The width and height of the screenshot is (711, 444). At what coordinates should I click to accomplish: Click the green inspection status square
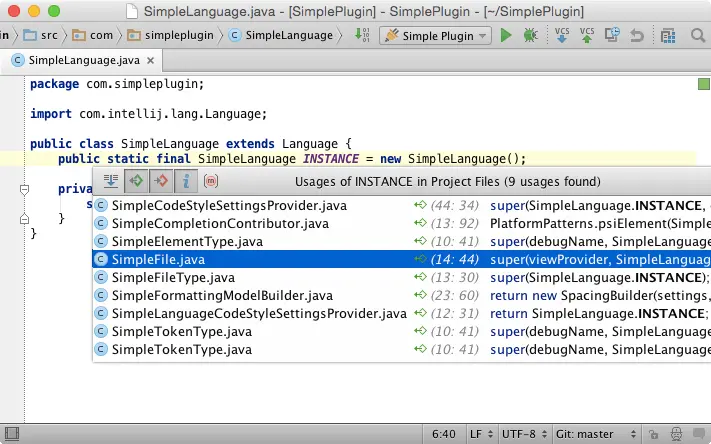pos(703,84)
